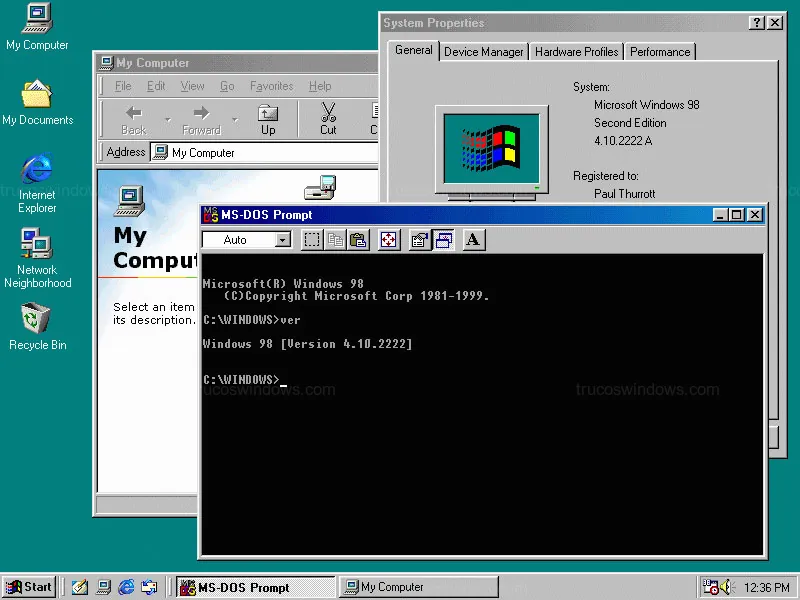
Task: Click the Cut scissors icon
Action: click(x=328, y=118)
